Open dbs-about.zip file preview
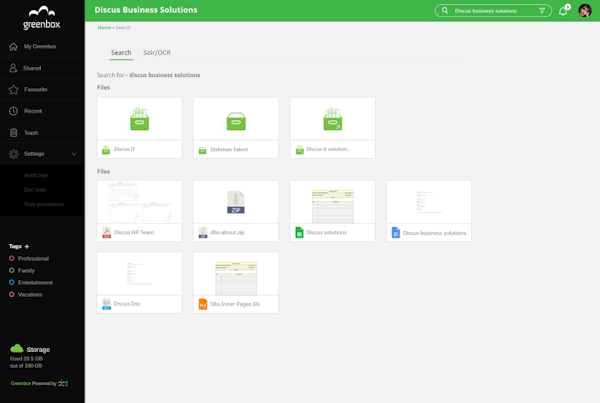The height and width of the screenshot is (403, 600). click(236, 202)
